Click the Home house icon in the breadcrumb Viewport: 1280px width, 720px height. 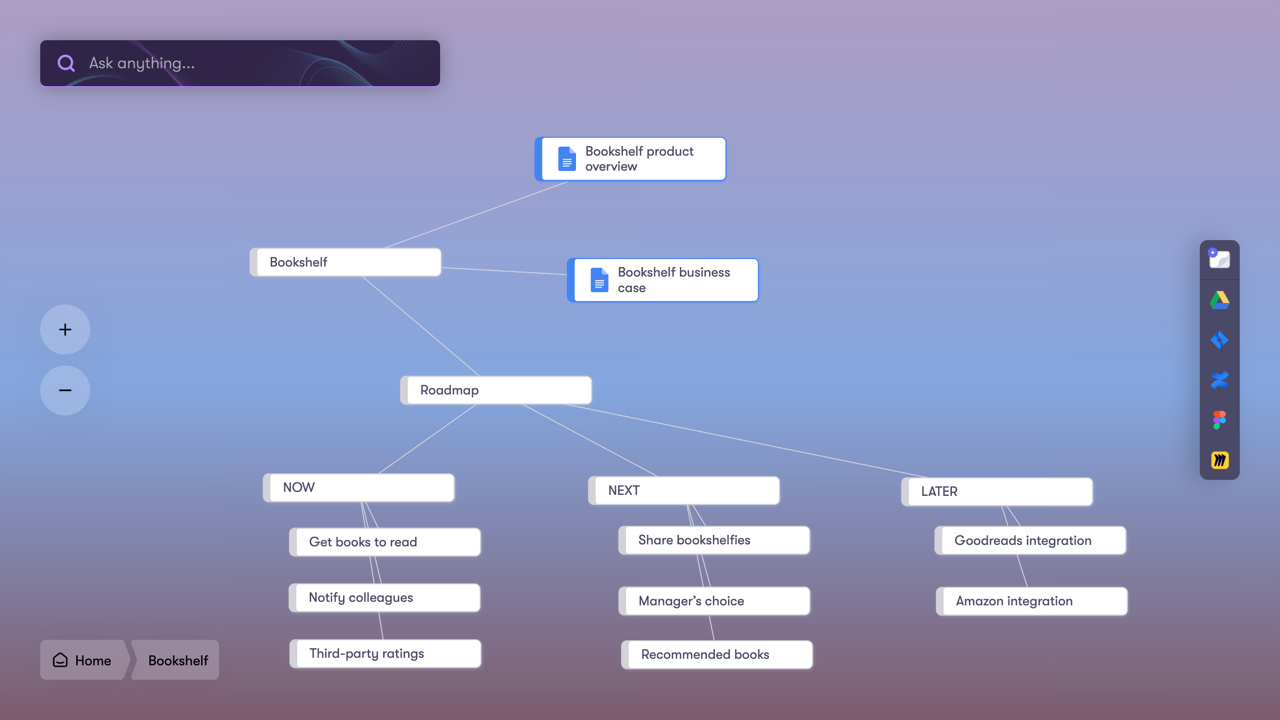pyautogui.click(x=62, y=660)
